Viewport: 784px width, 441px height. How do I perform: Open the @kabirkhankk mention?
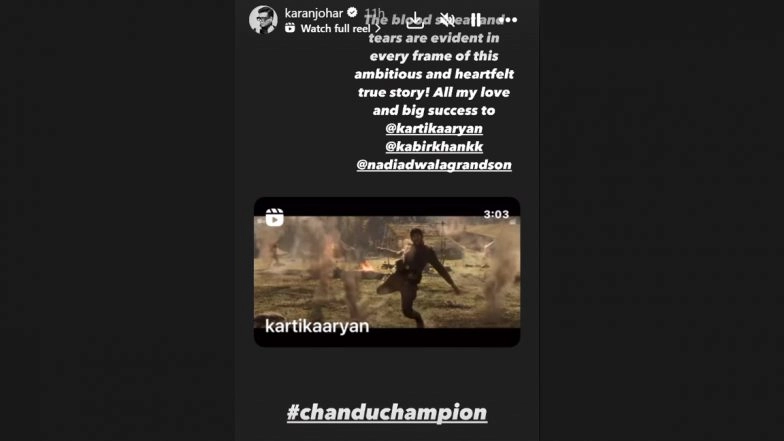434,146
